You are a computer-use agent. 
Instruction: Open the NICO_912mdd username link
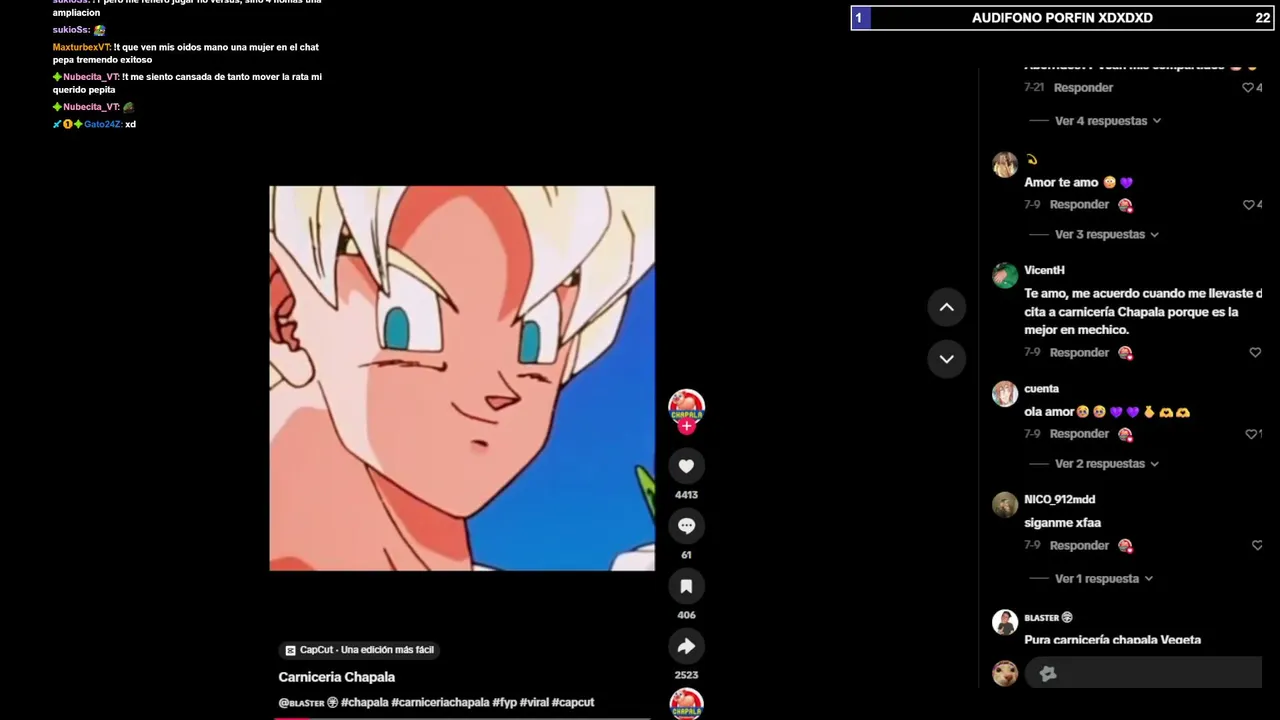point(1059,500)
